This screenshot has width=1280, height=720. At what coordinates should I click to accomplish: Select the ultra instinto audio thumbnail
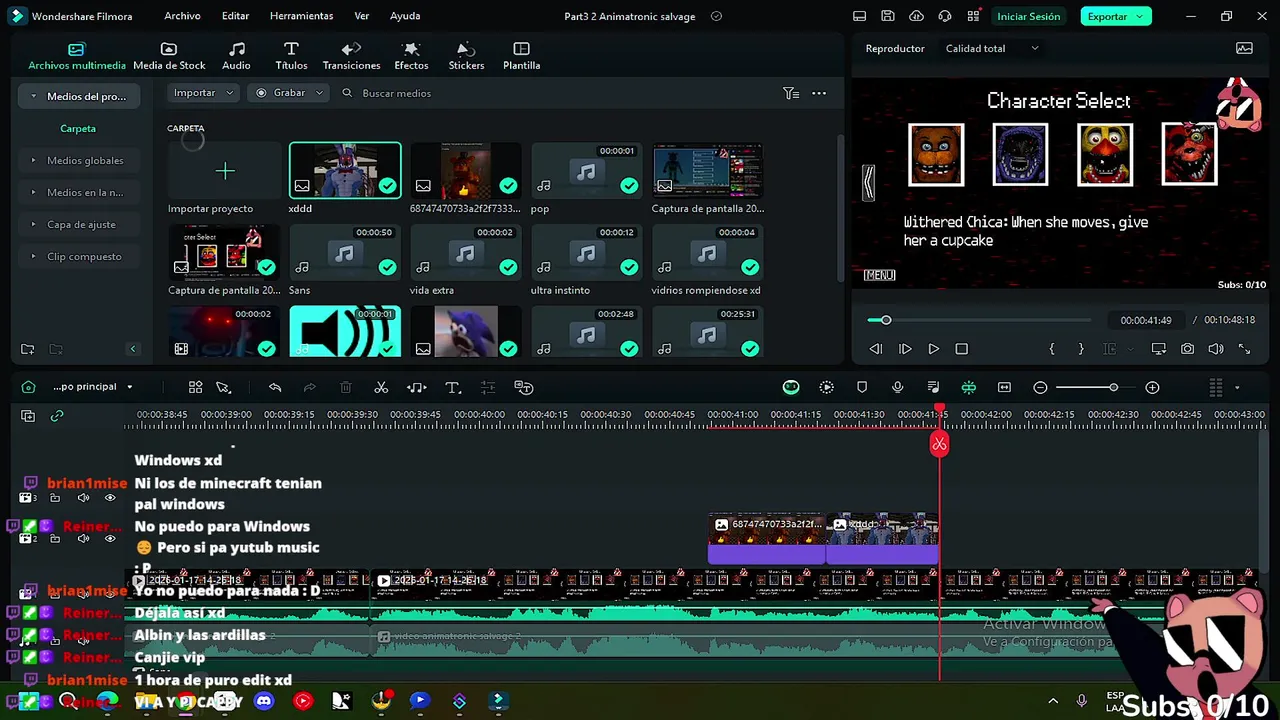[586, 253]
